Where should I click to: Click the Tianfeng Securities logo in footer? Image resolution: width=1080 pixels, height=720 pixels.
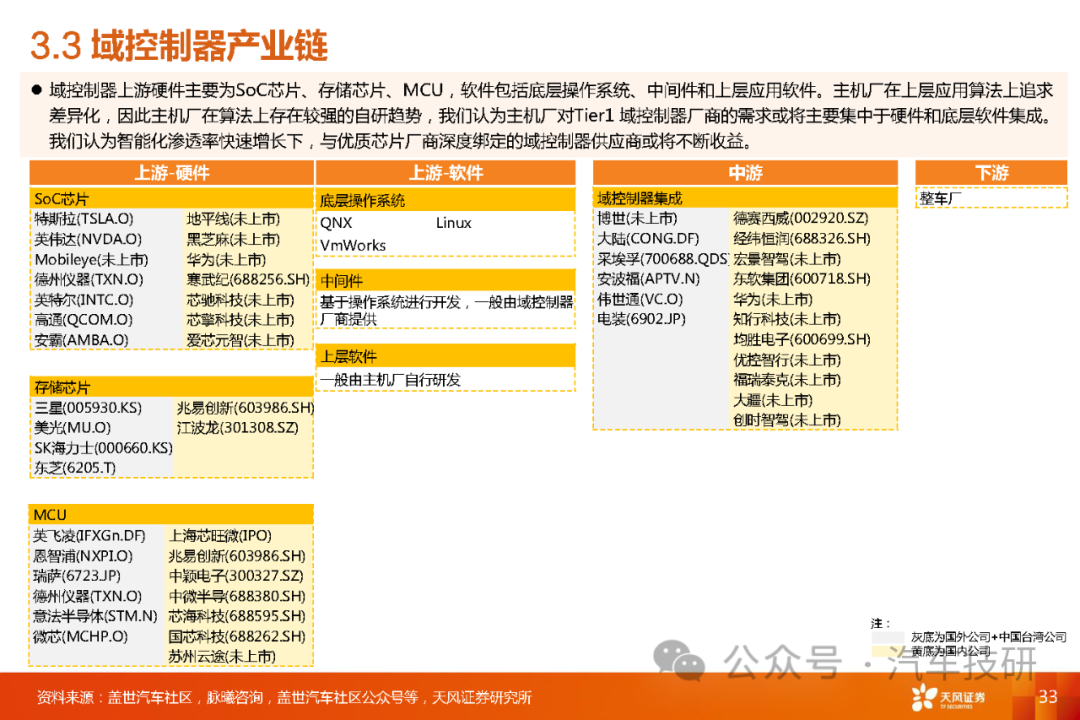[948, 697]
